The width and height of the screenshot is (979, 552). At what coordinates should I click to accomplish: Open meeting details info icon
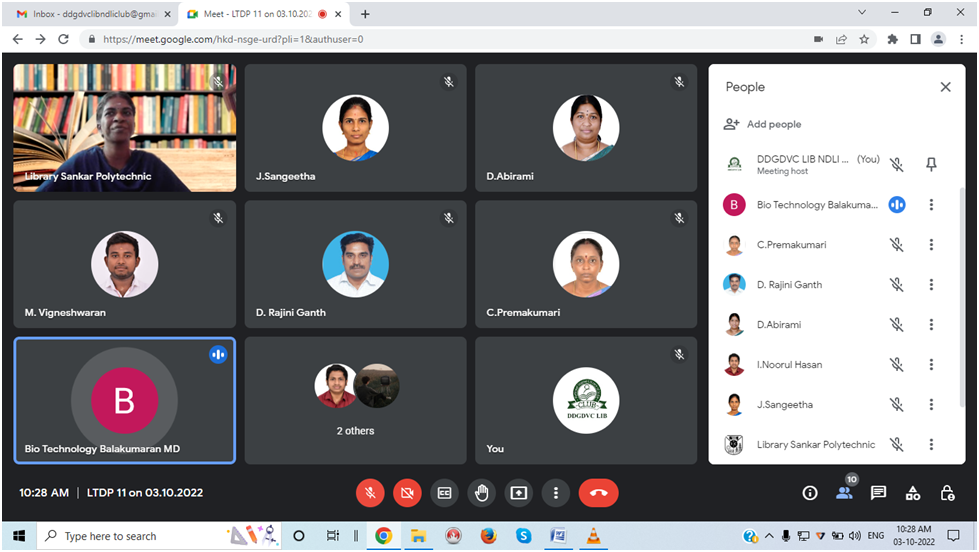coord(810,493)
